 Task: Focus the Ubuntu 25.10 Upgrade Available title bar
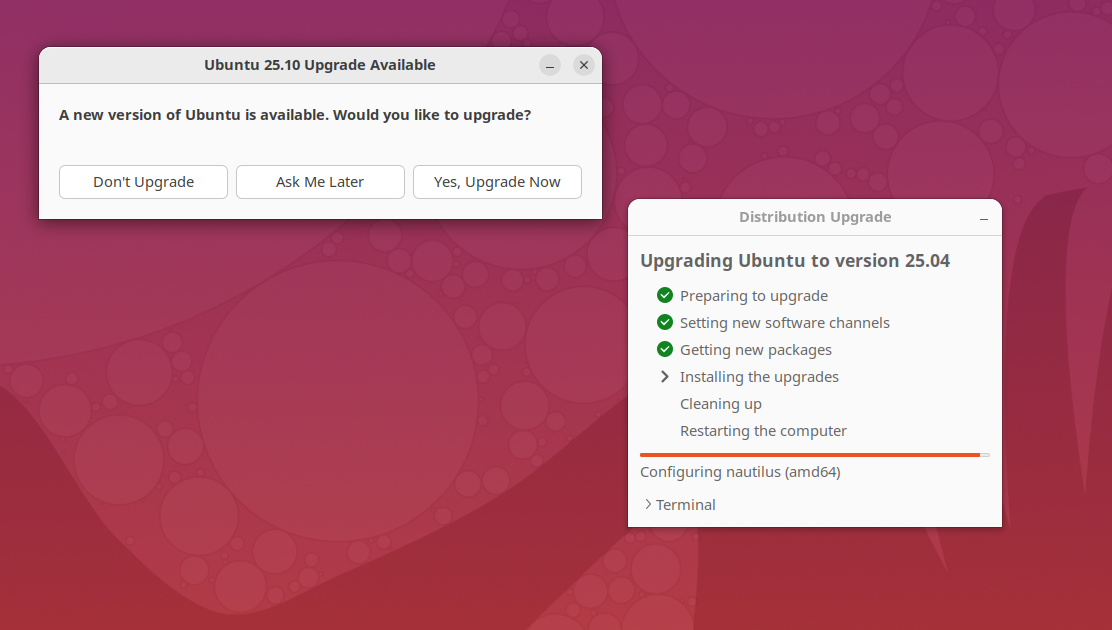(319, 65)
